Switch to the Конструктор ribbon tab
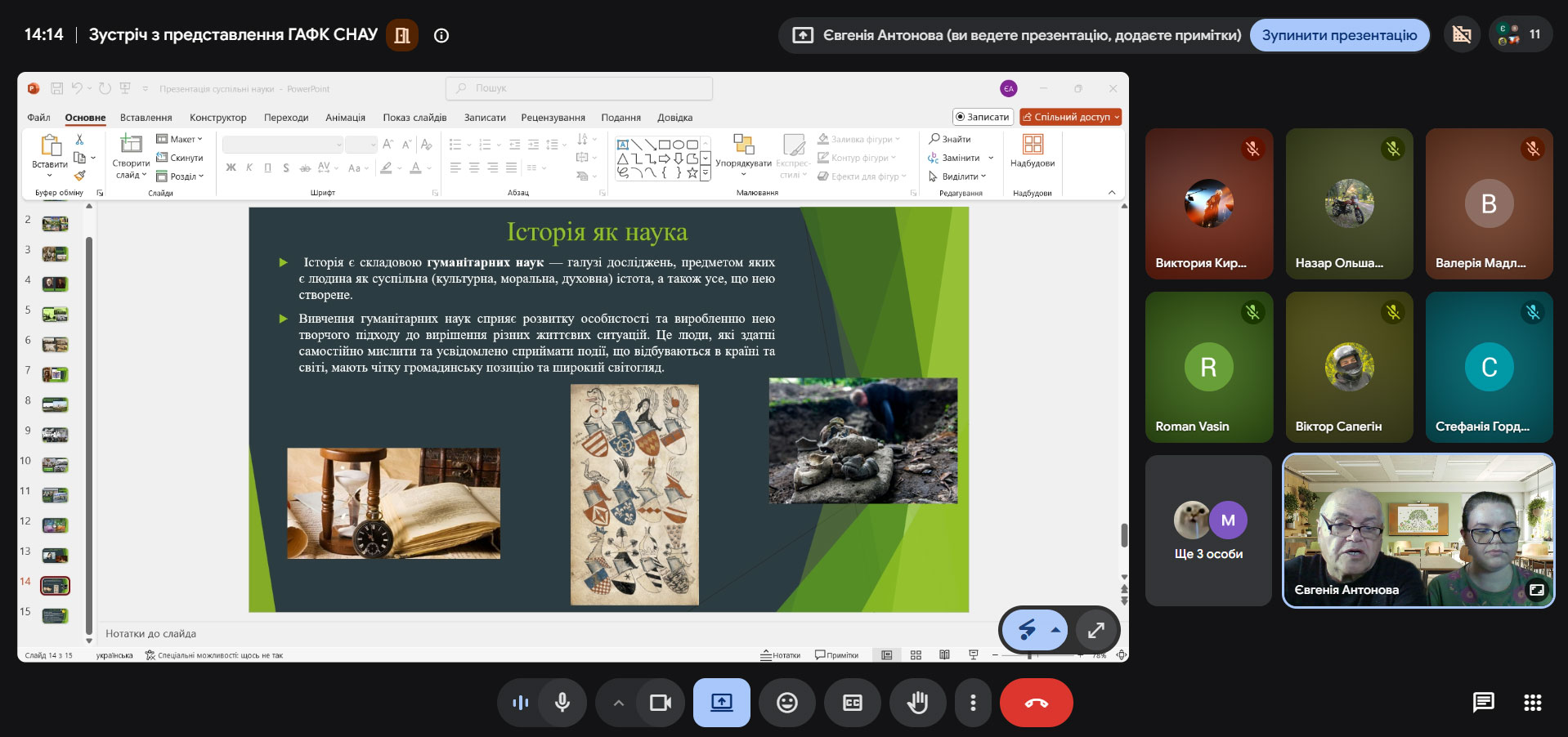Screen dimensions: 1568x737 218,118
